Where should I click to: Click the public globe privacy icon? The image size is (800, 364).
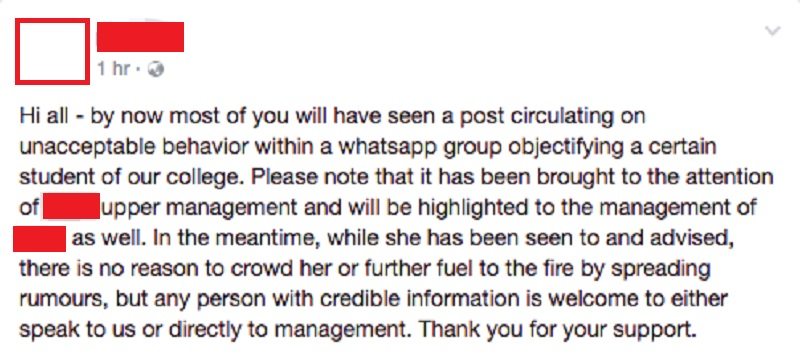click(156, 69)
